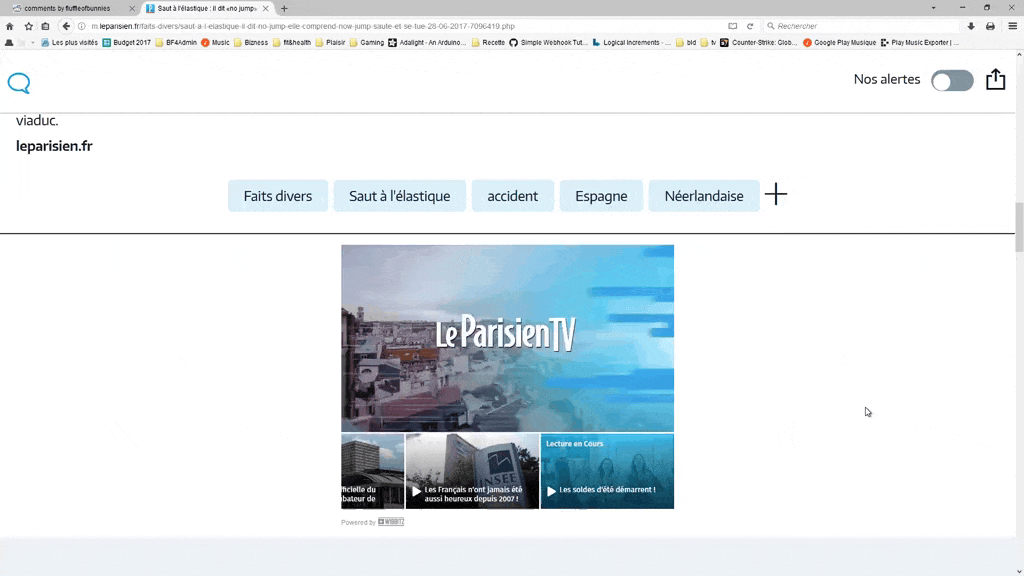
Task: Click the Rechercher search field
Action: tap(860, 26)
